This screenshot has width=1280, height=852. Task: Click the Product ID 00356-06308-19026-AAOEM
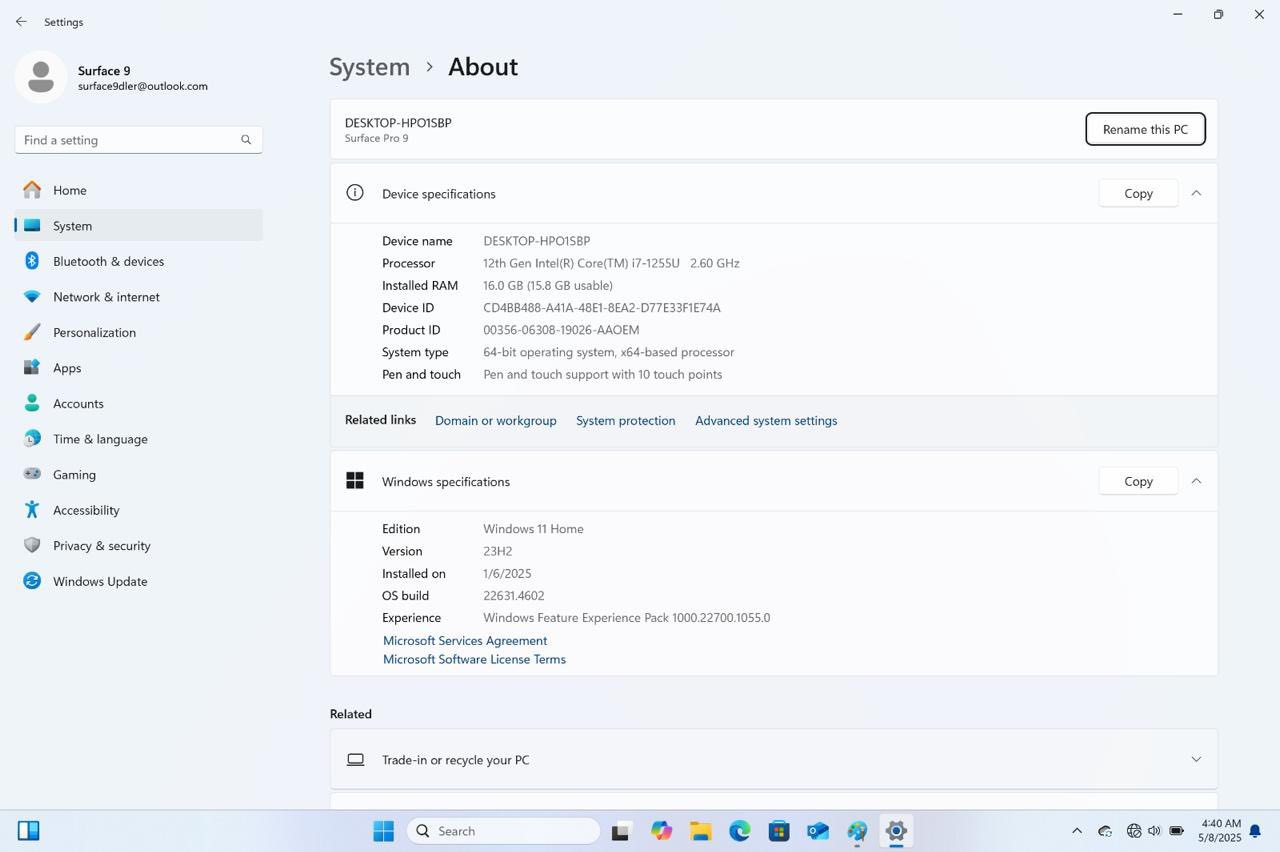tap(561, 330)
